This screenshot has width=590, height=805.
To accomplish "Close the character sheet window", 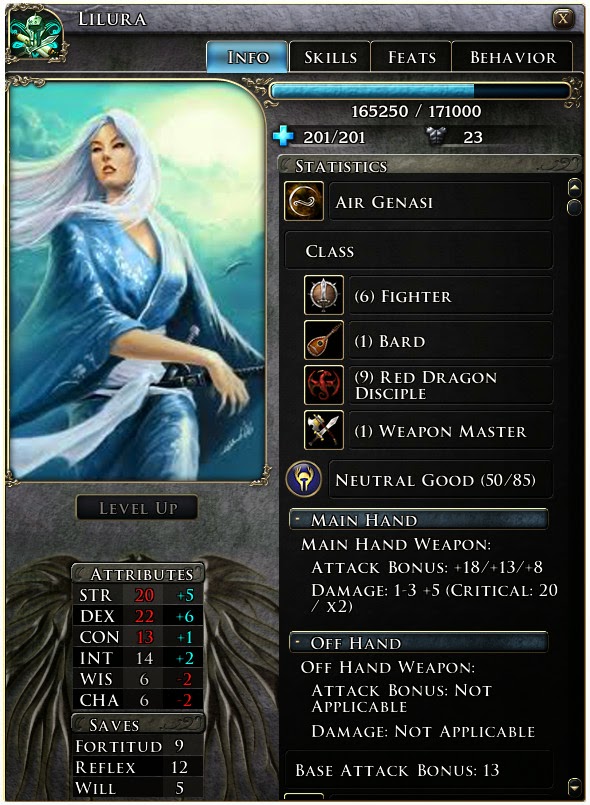I will point(563,19).
